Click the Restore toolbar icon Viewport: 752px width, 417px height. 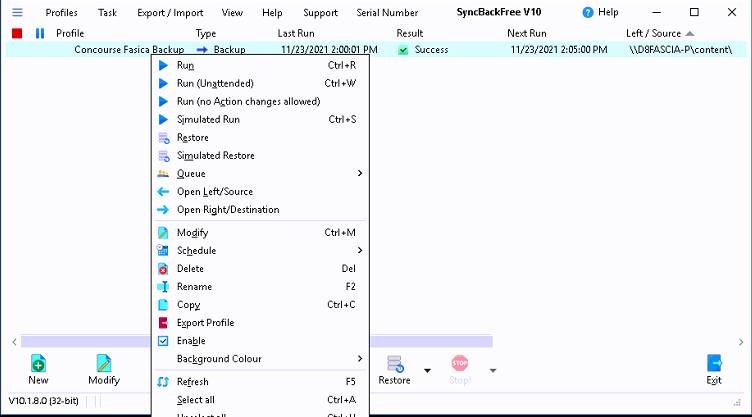click(x=394, y=364)
